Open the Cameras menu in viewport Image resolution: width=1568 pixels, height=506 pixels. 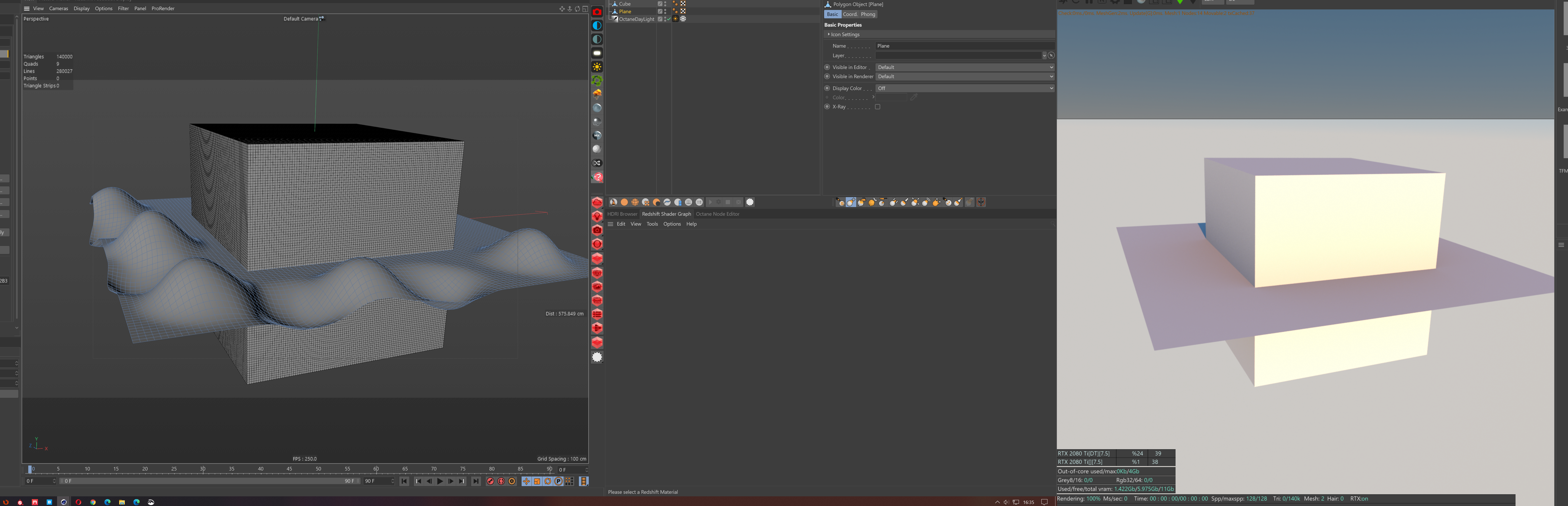[58, 8]
